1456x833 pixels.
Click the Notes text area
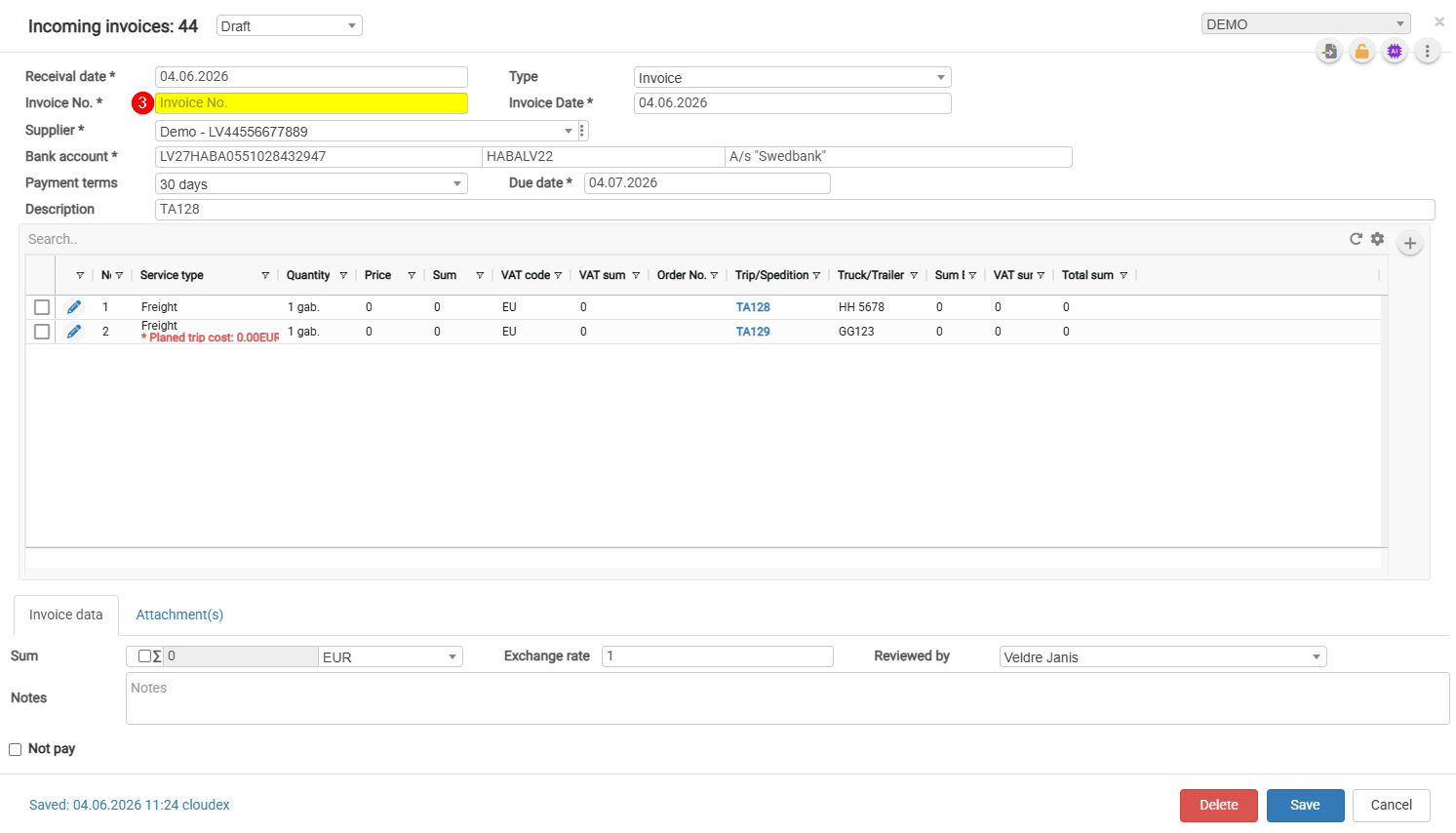(788, 698)
